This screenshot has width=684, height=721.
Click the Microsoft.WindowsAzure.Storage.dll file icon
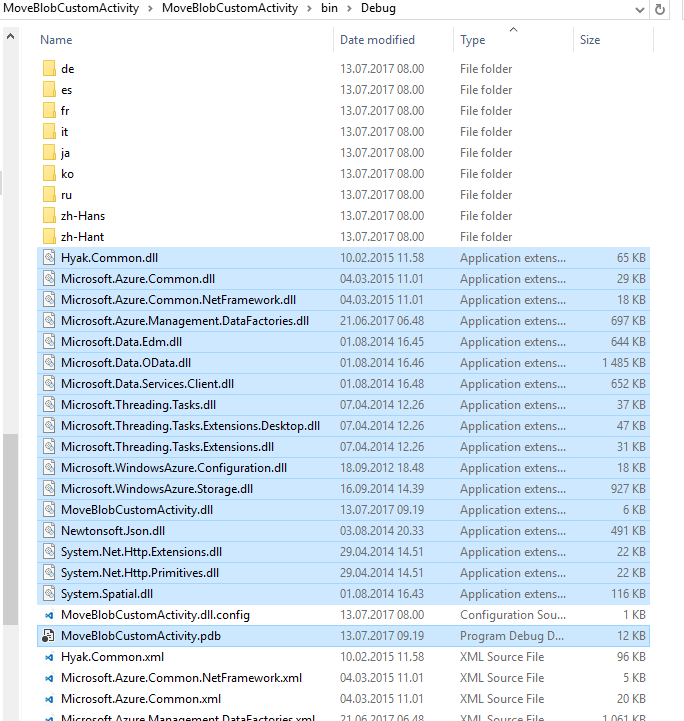pyautogui.click(x=49, y=489)
